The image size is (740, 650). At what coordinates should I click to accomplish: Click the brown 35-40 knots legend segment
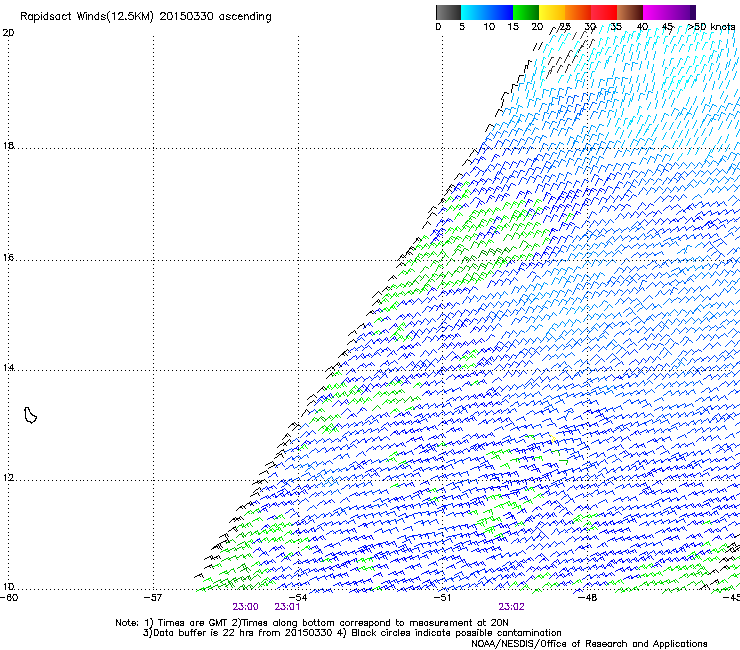pyautogui.click(x=630, y=12)
